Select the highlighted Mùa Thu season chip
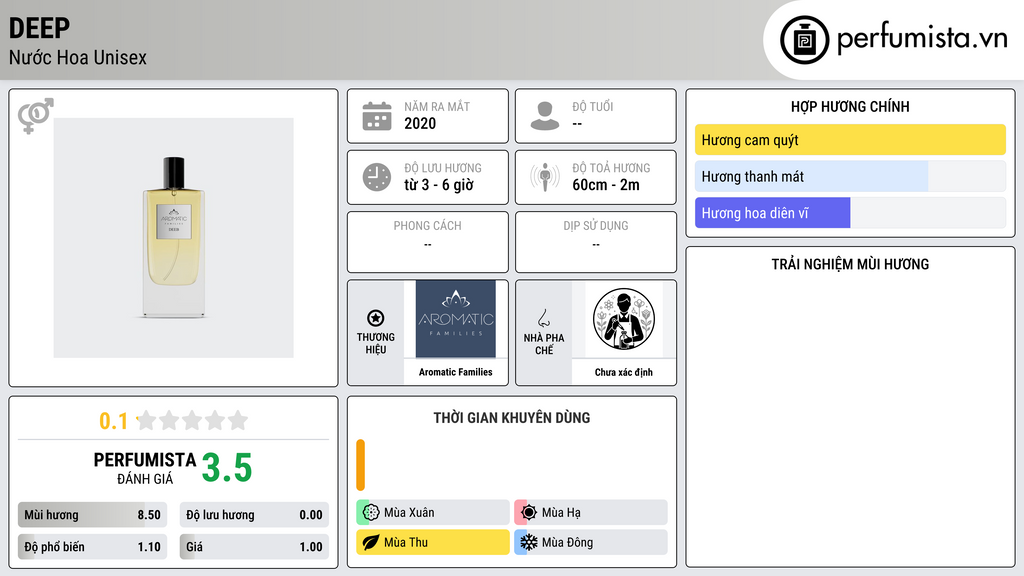 [x=433, y=542]
